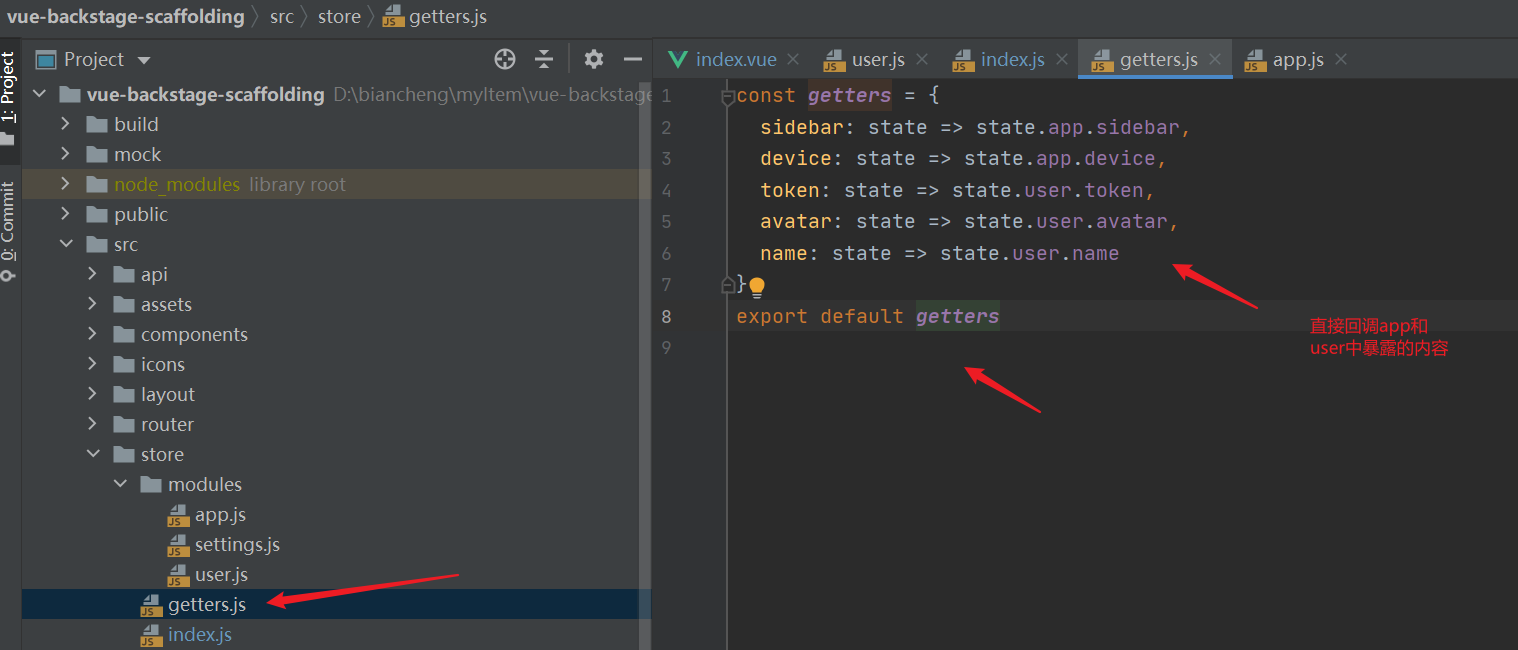
Task: Expand the icons folder chevron
Action: tap(93, 364)
